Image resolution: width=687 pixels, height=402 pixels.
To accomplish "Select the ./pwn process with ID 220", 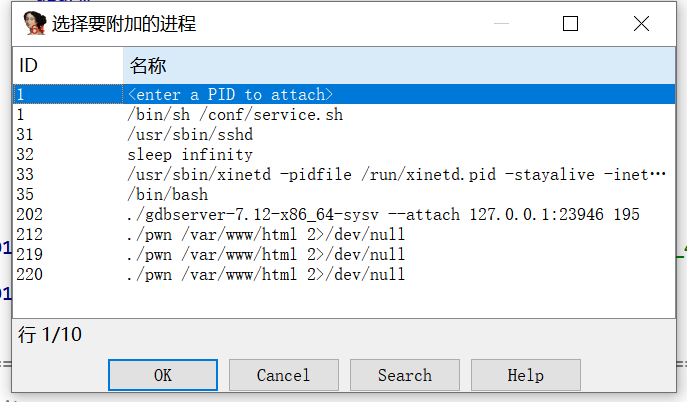I will click(x=344, y=275).
